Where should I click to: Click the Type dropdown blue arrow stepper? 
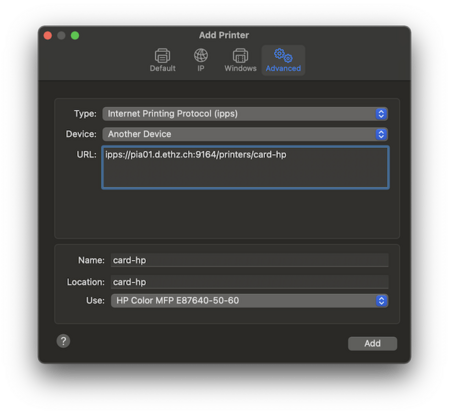click(381, 114)
